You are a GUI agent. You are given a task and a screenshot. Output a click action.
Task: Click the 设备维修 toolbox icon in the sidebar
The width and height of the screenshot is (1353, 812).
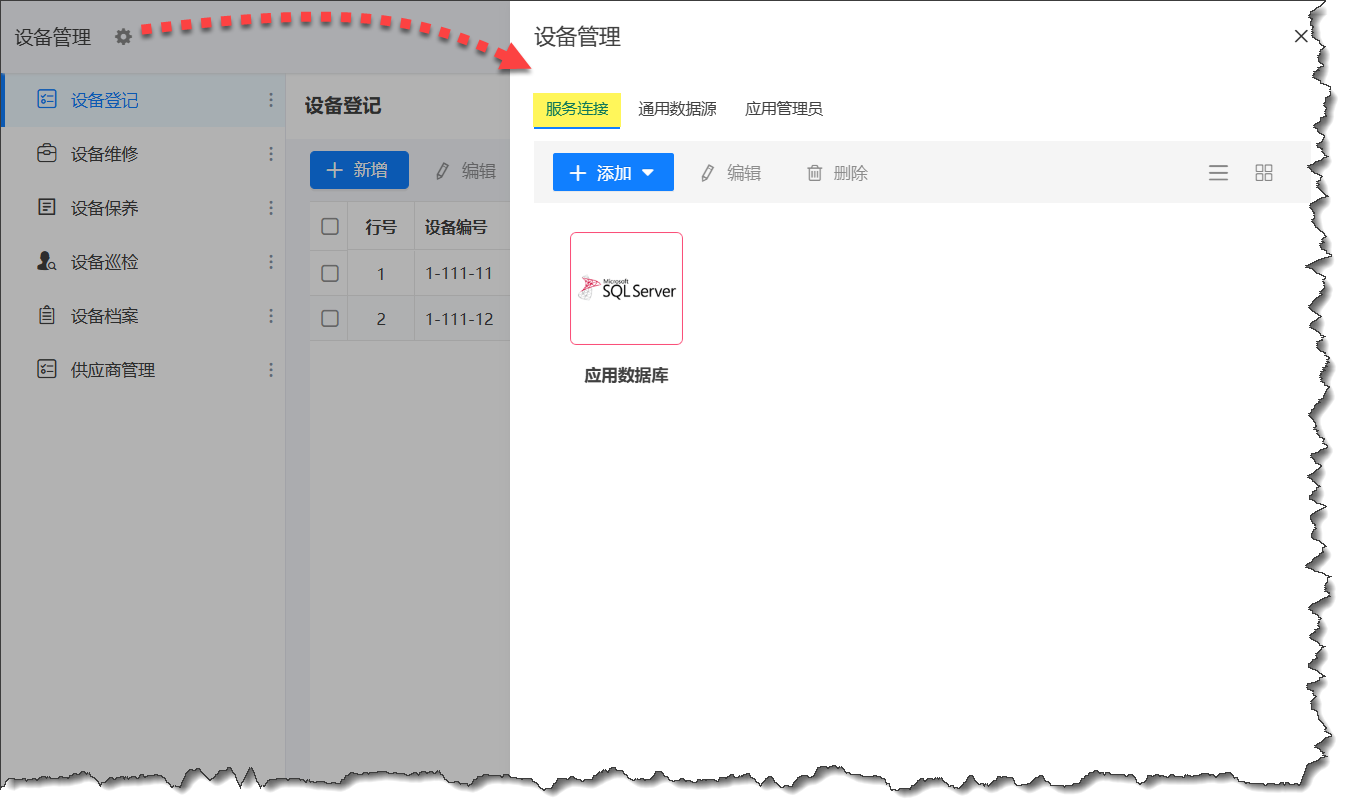(47, 153)
